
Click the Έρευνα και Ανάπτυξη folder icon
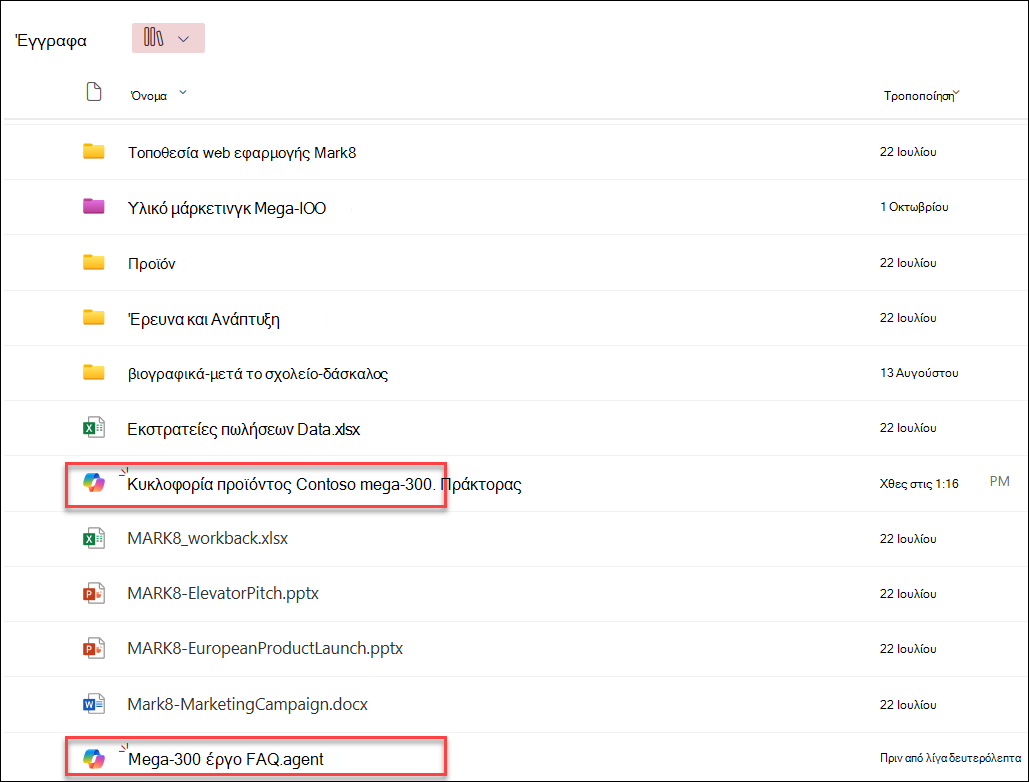click(94, 318)
